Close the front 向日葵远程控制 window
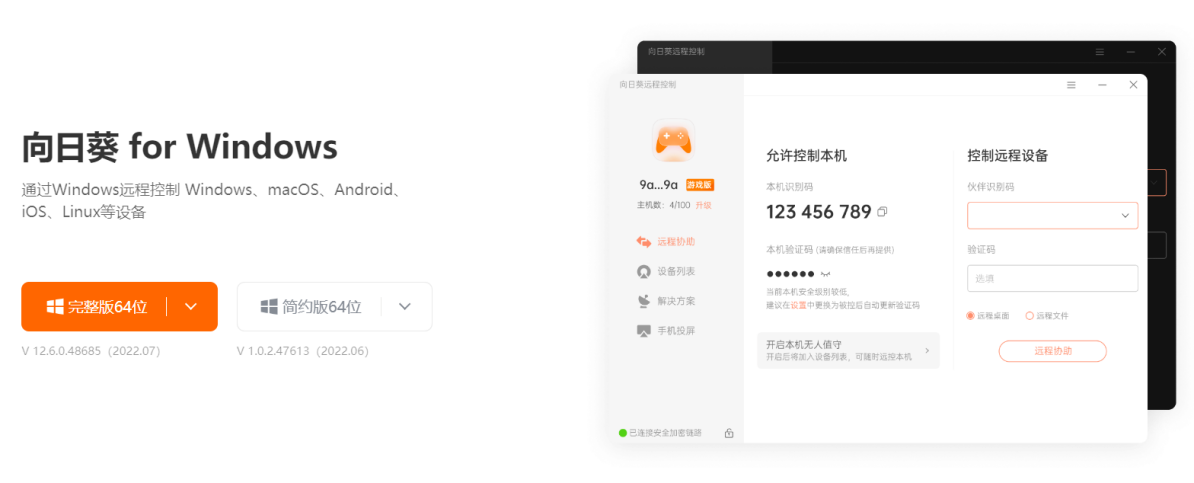1194x483 pixels. [1133, 85]
